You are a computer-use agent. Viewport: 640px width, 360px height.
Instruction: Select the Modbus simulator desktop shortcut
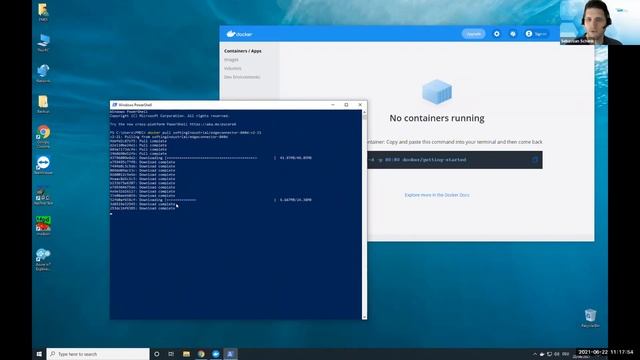(x=43, y=226)
